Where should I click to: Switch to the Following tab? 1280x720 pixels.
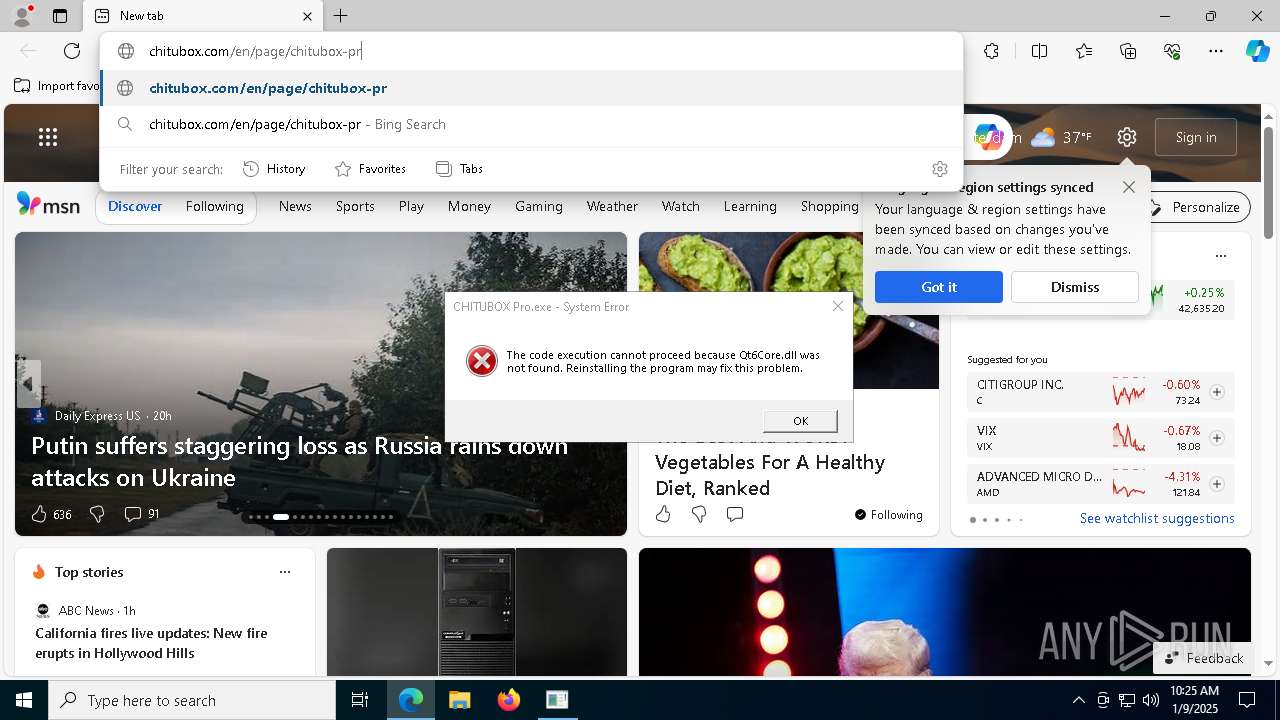click(215, 206)
